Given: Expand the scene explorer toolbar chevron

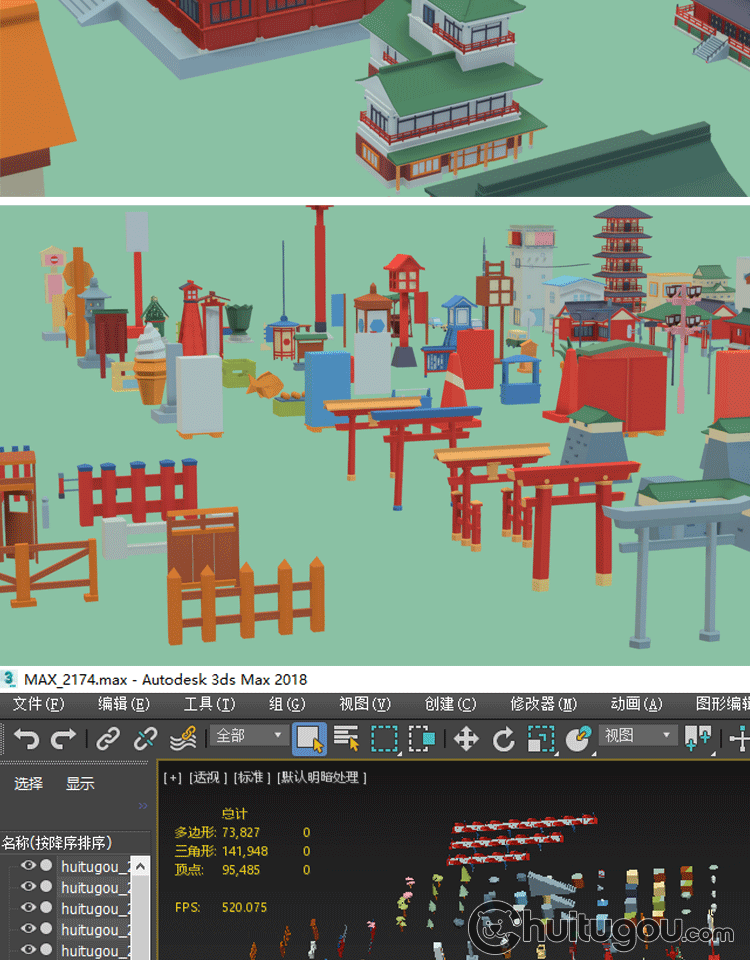Looking at the screenshot, I should pos(142,806).
